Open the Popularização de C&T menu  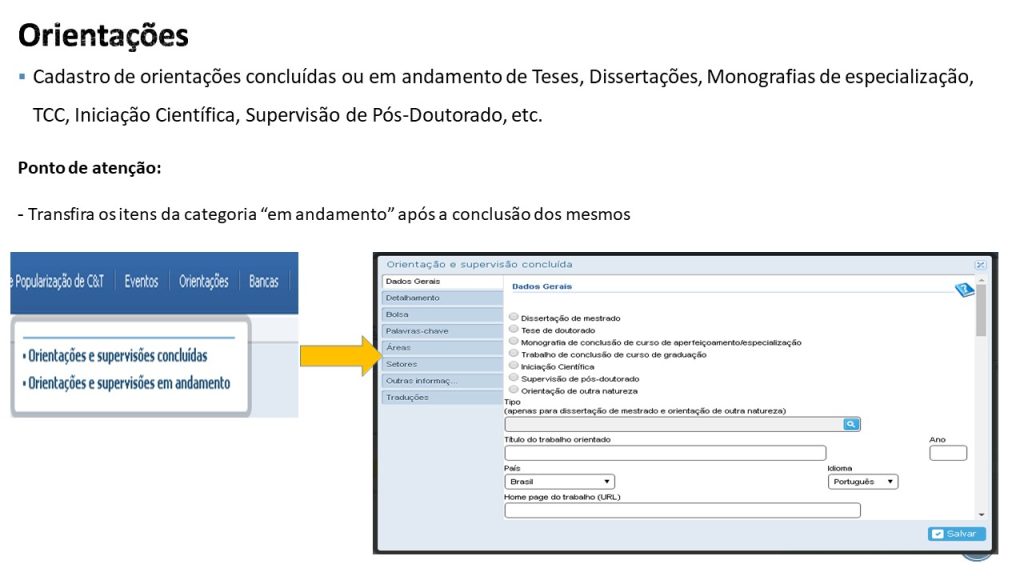57,281
